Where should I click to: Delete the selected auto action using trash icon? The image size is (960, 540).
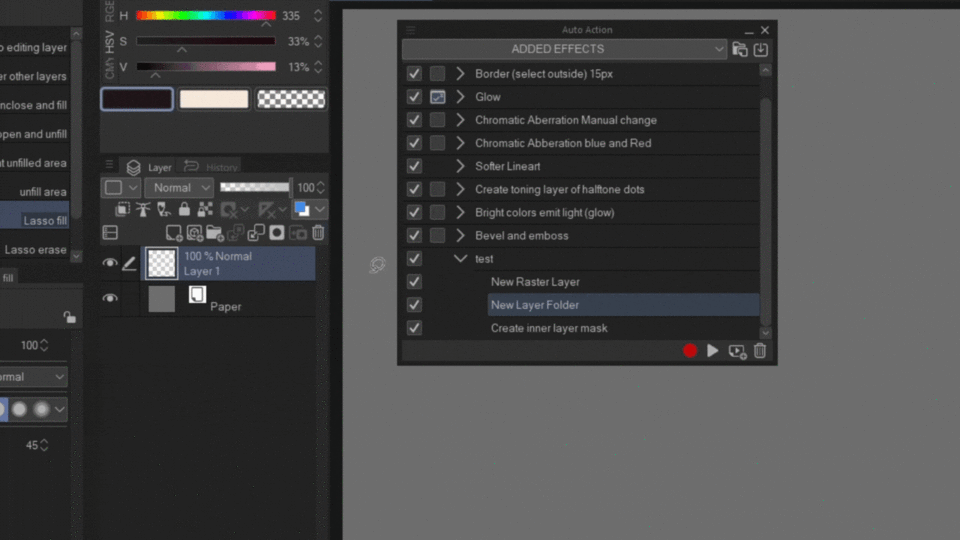pyautogui.click(x=760, y=351)
